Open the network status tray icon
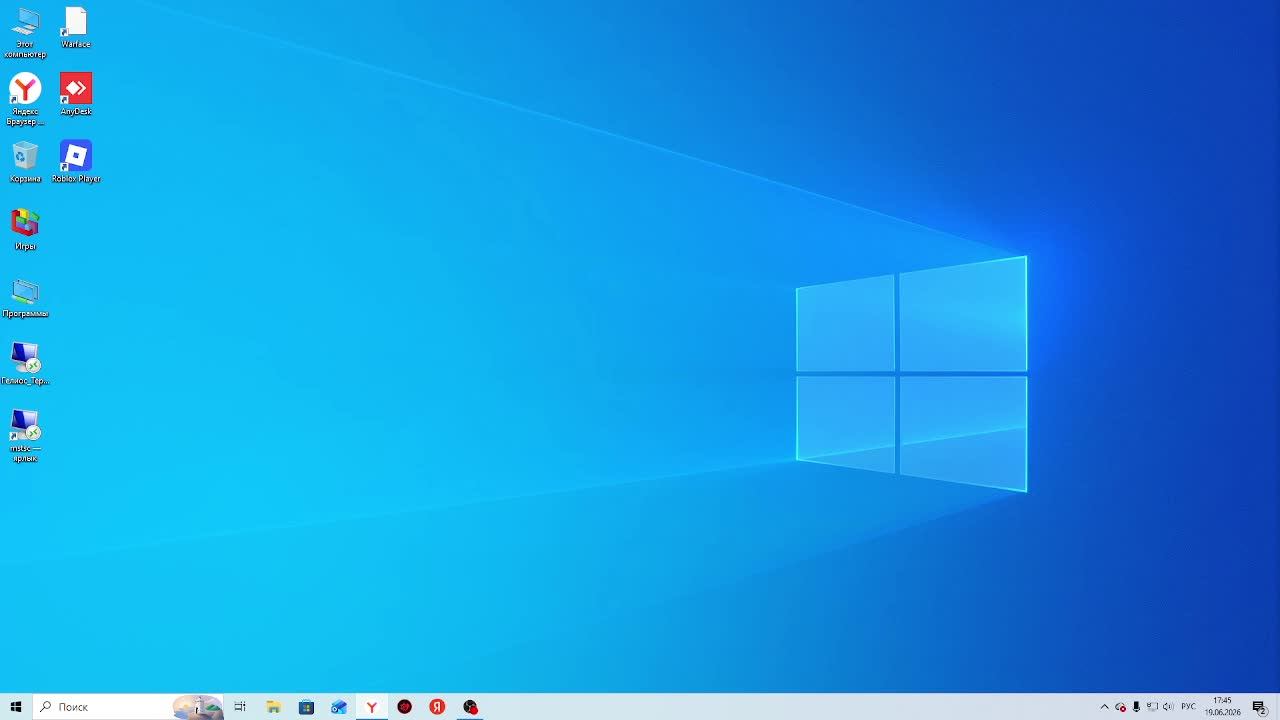Image resolution: width=1280 pixels, height=720 pixels. point(1152,707)
